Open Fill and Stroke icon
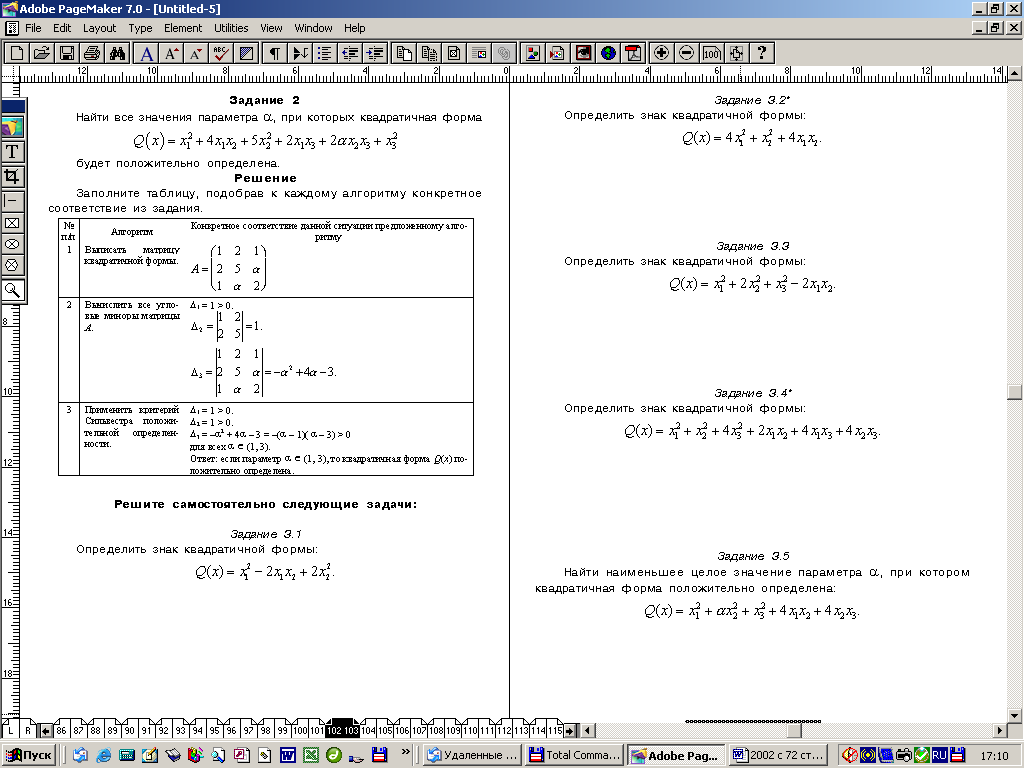 pos(246,53)
